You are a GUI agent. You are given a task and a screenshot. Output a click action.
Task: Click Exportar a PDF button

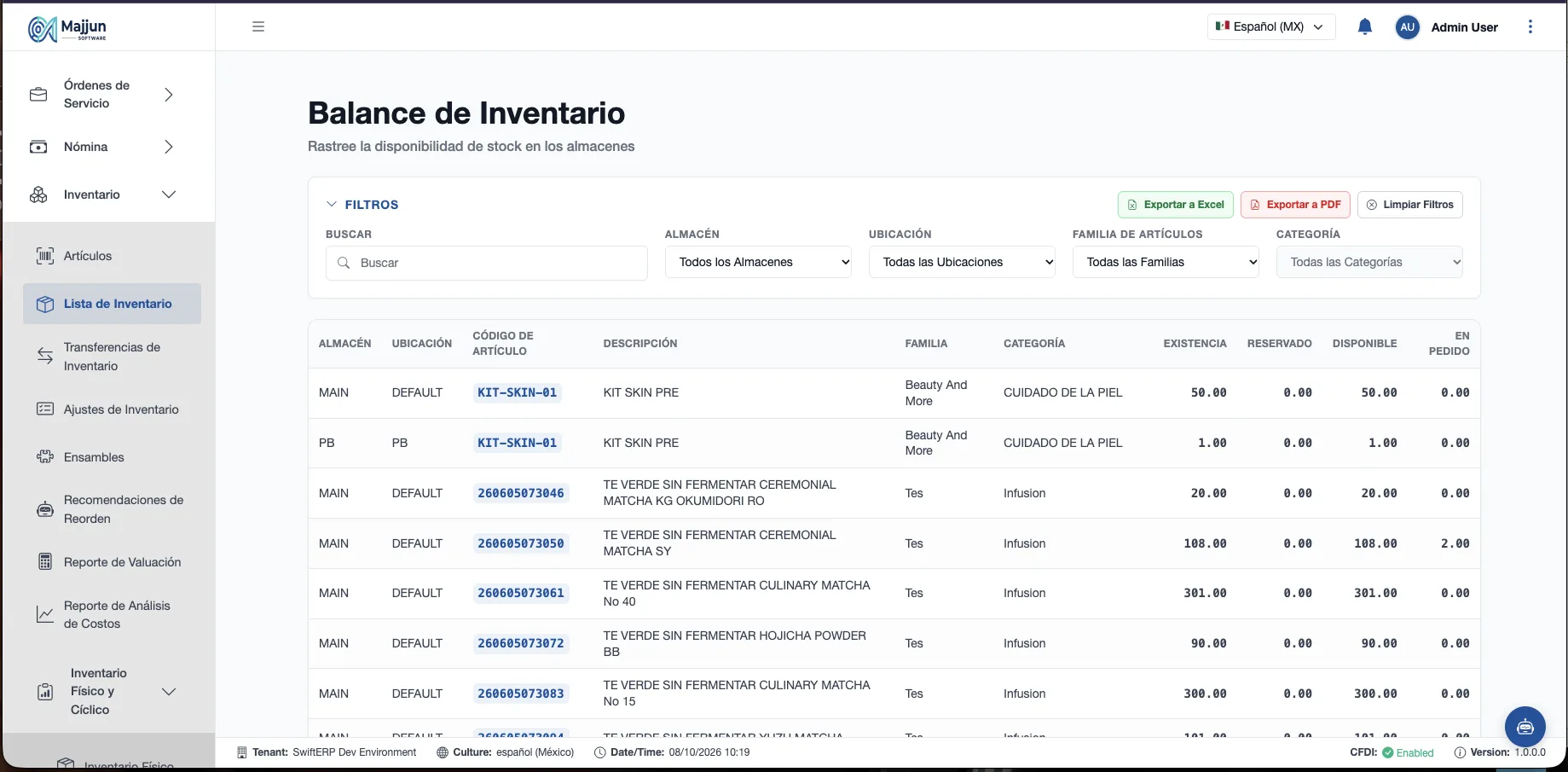(1295, 205)
